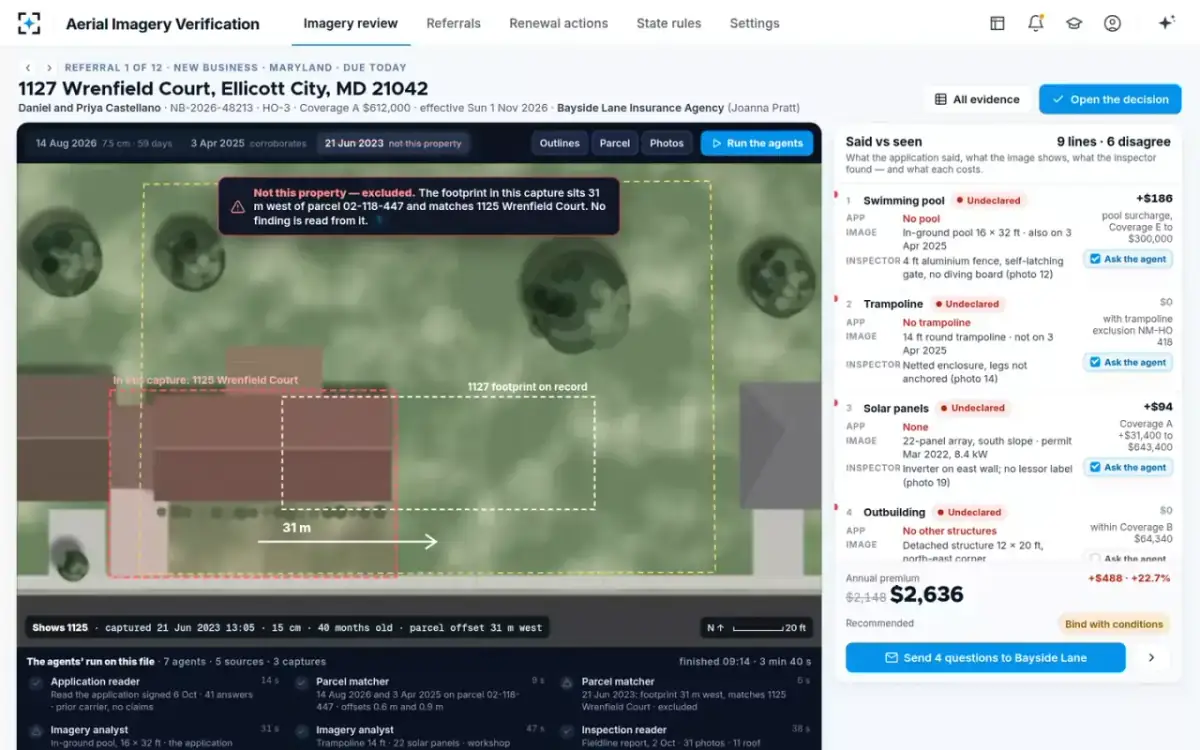
Task: Click the 1127 footprint on record outline
Action: click(438, 453)
